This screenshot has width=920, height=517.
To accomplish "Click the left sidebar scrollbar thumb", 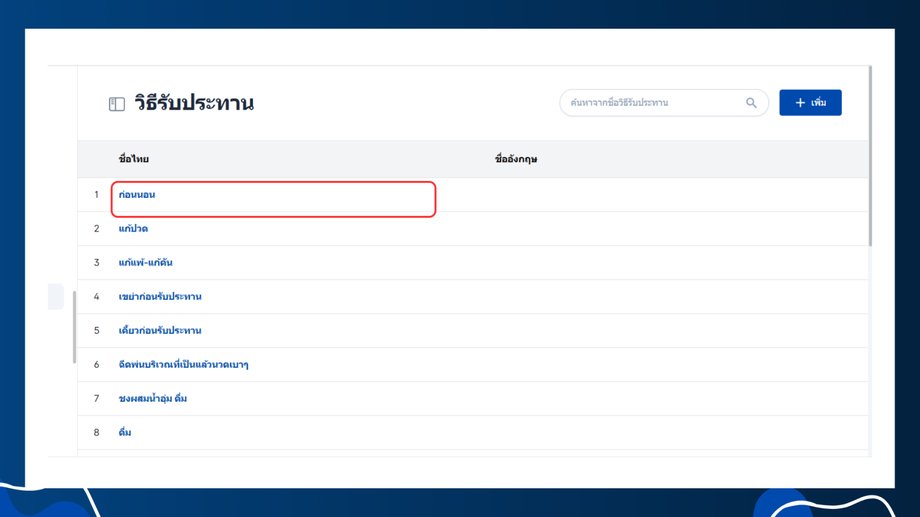I will pyautogui.click(x=74, y=327).
